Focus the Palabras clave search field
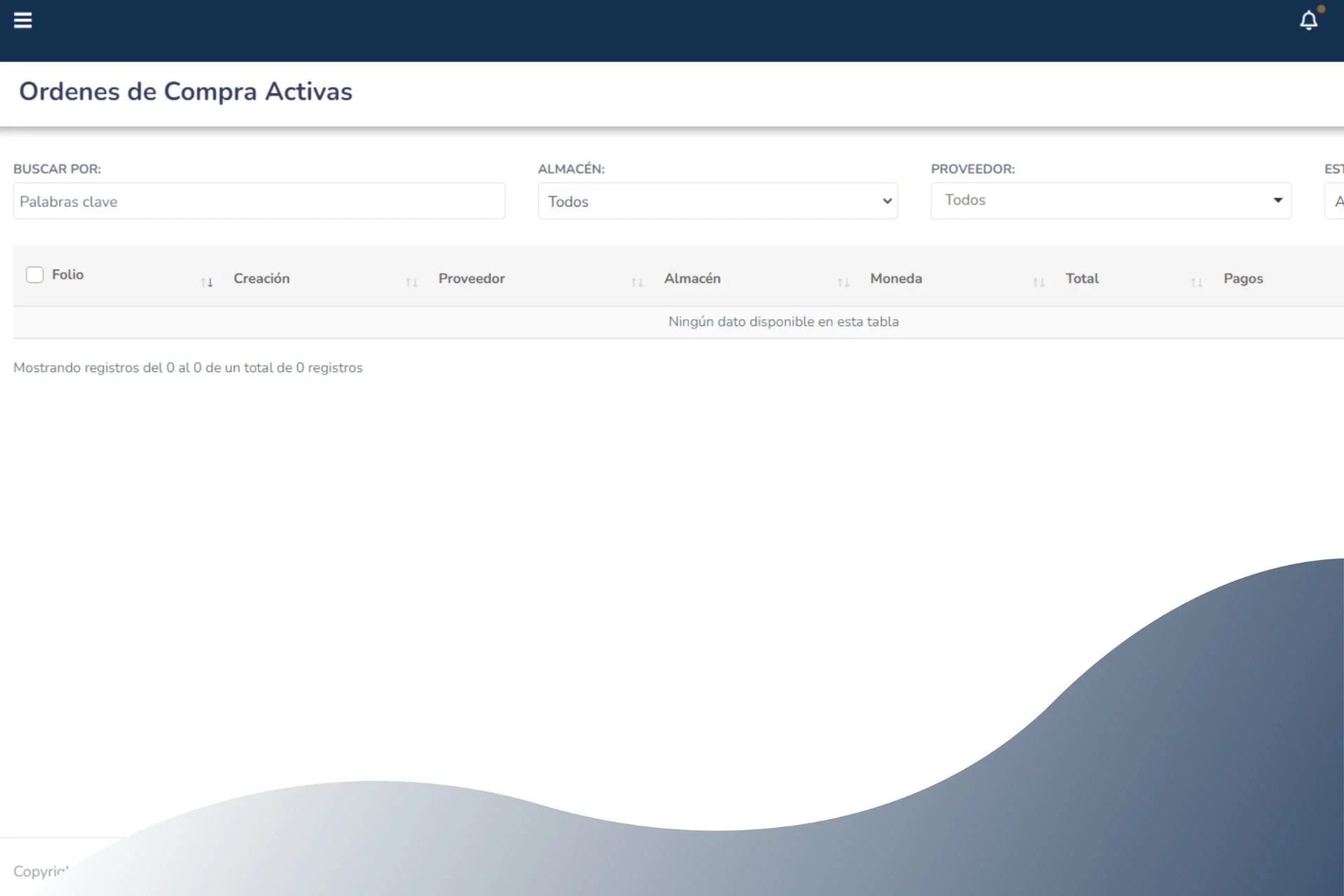 tap(259, 202)
